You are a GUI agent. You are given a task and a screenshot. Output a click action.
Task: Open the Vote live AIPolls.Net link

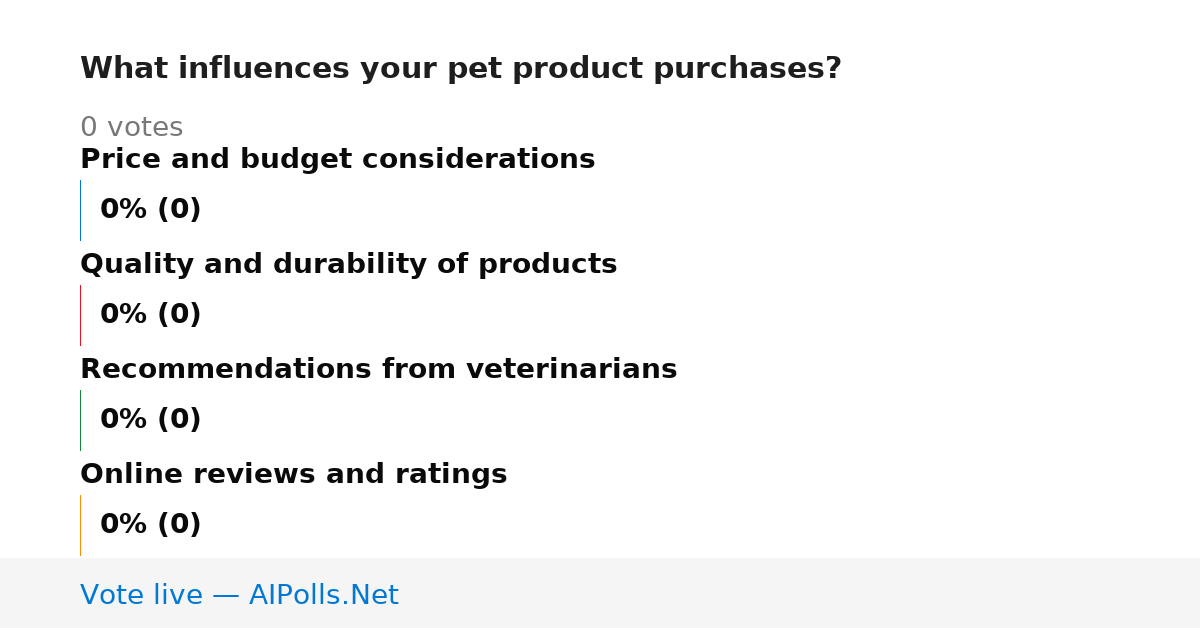pyautogui.click(x=239, y=595)
